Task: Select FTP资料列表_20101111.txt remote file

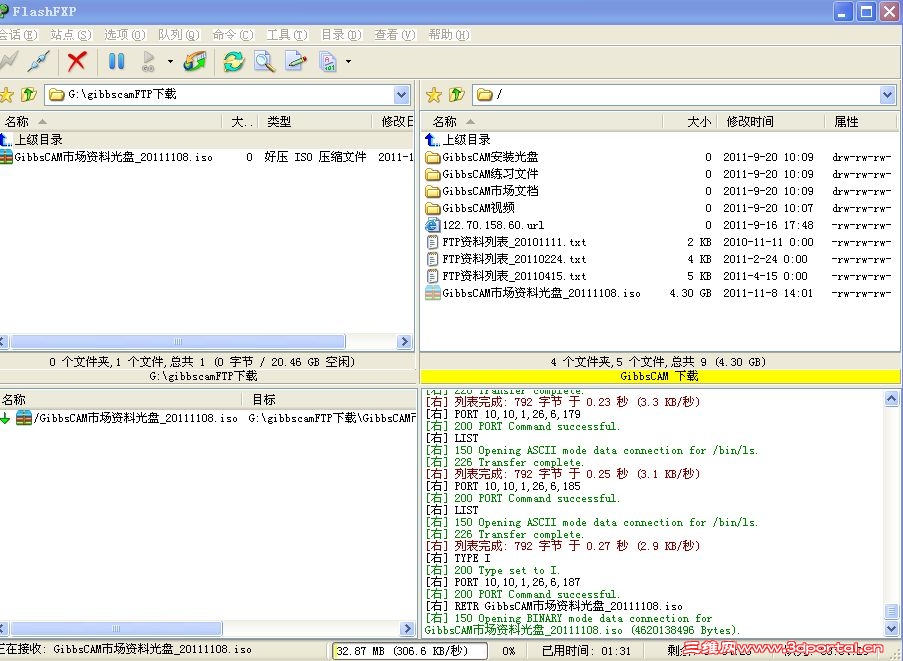Action: pyautogui.click(x=506, y=242)
